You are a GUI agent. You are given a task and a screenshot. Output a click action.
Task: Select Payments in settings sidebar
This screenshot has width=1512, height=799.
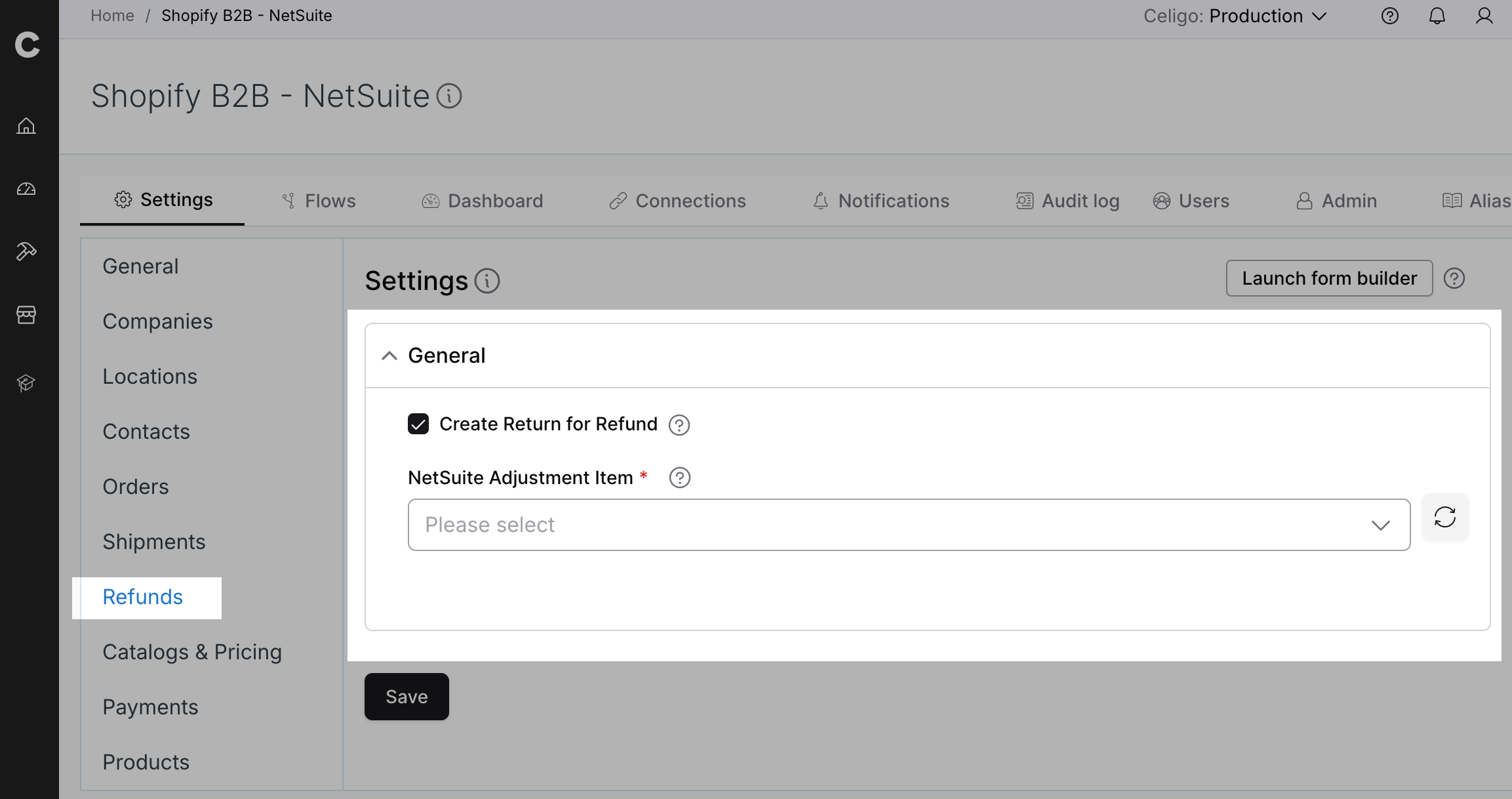click(150, 707)
